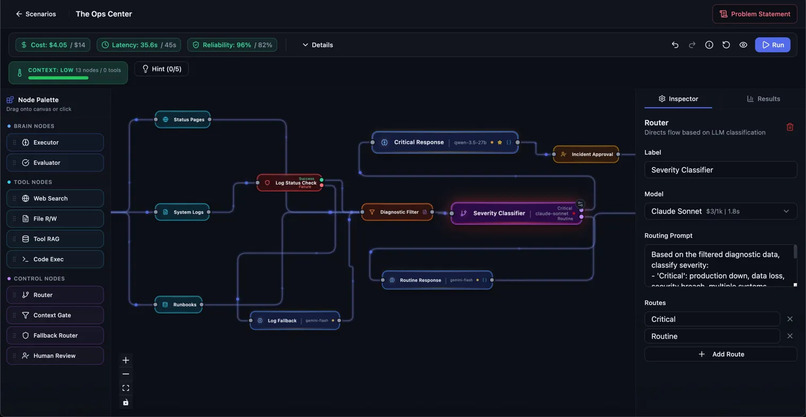Click the TOOL NODES section label
This screenshot has width=806, height=417.
pos(33,182)
